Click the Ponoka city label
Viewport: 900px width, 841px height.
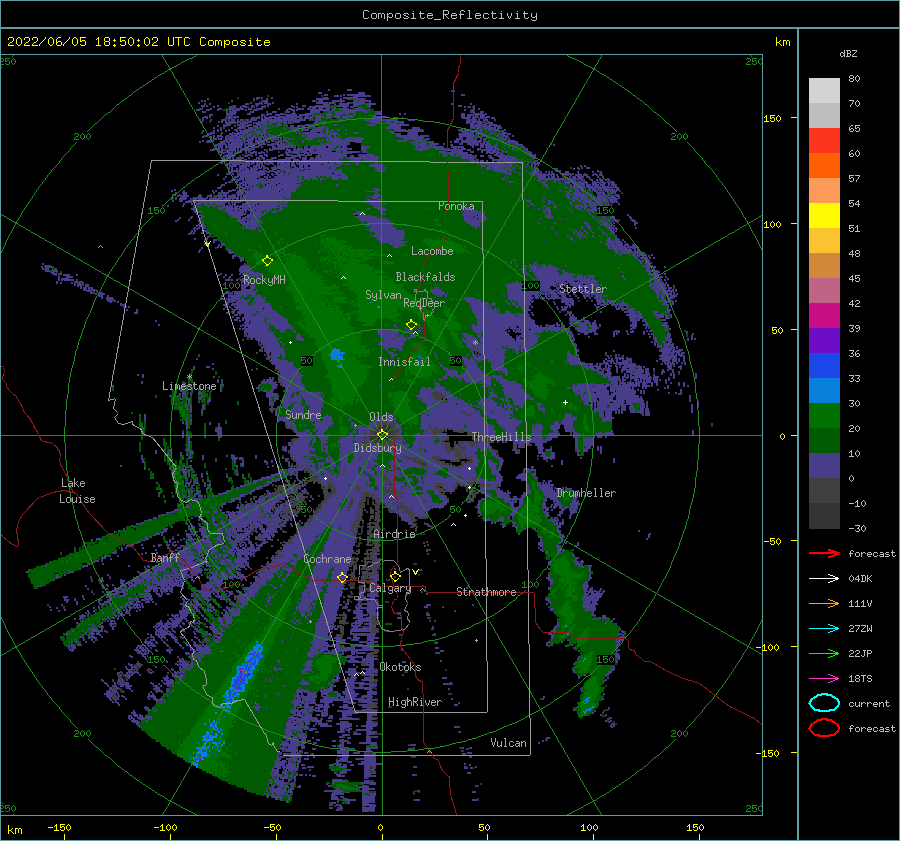(456, 206)
